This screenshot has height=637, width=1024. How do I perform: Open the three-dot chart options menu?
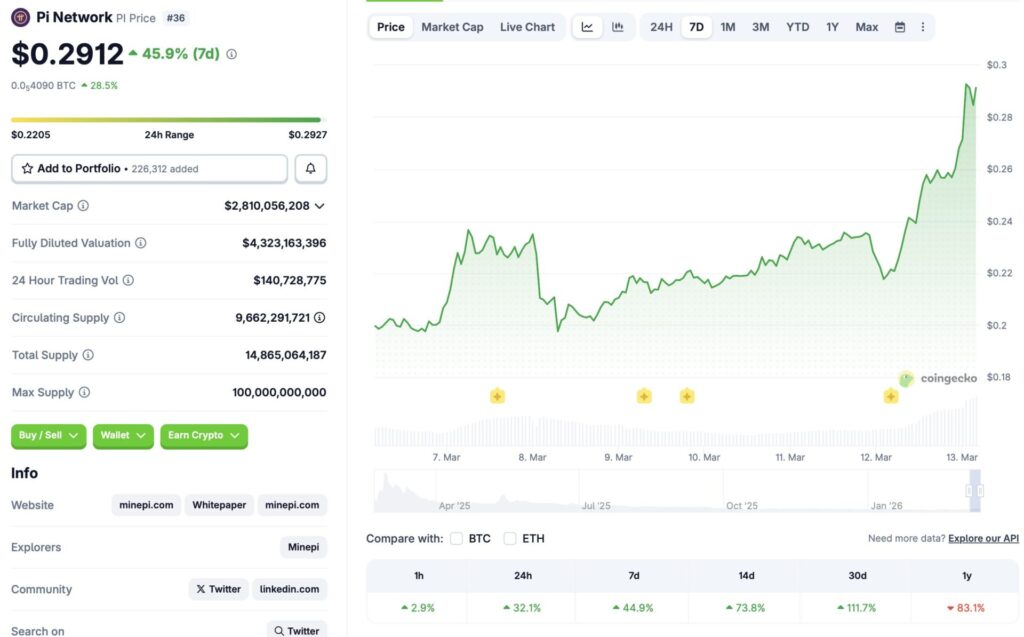point(923,27)
